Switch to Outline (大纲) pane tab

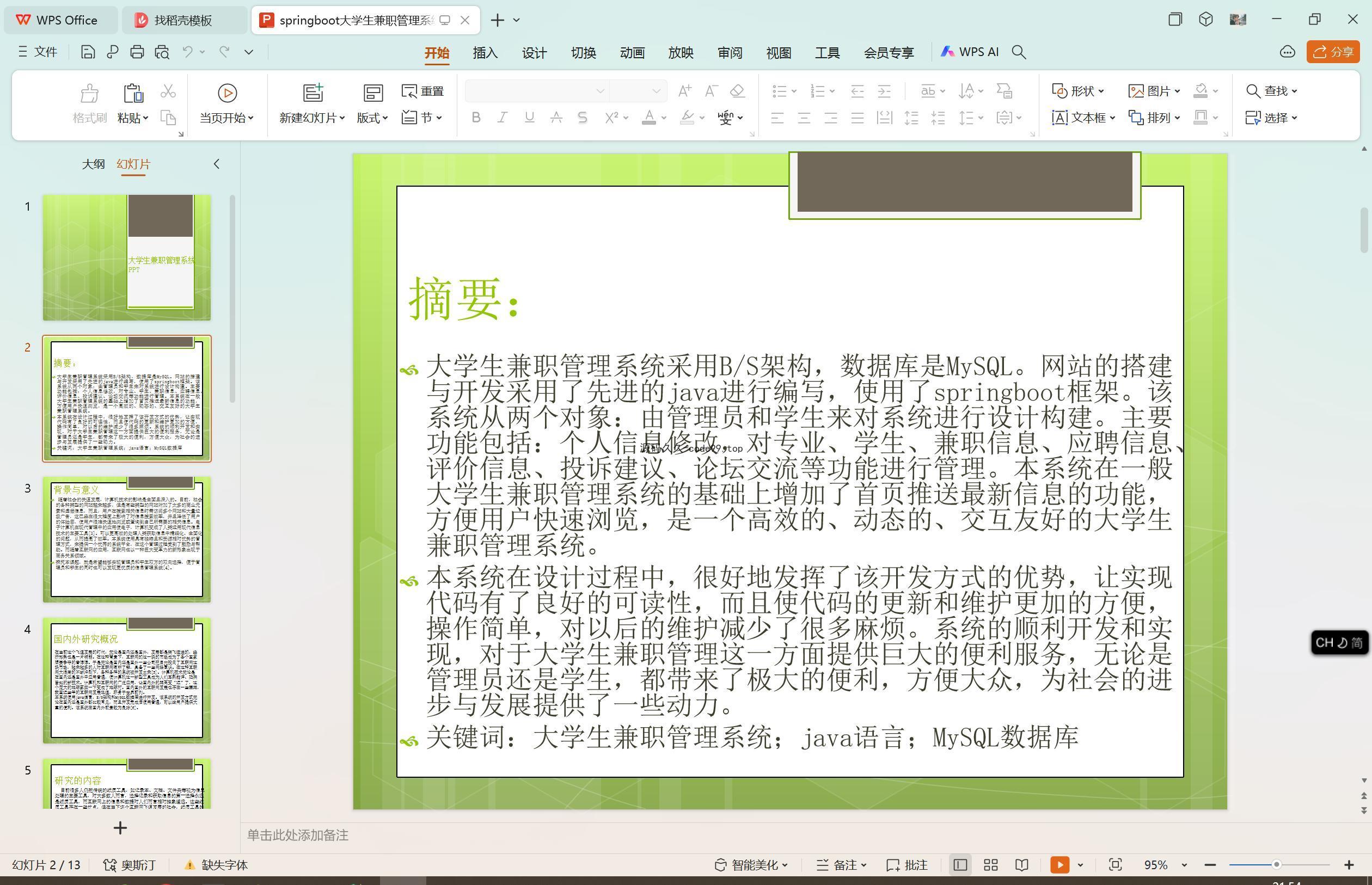pyautogui.click(x=93, y=164)
